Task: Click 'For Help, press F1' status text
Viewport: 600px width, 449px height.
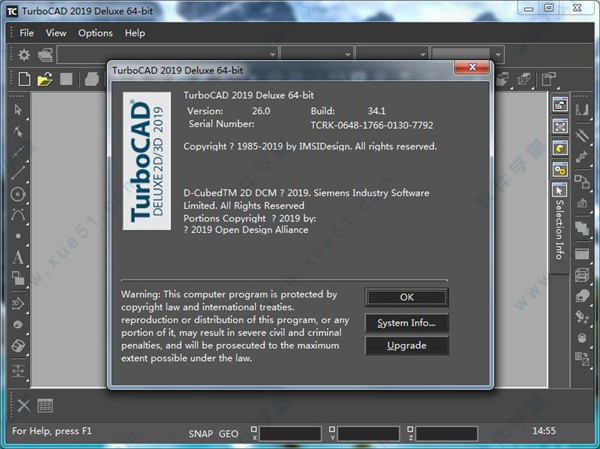Action: (52, 431)
